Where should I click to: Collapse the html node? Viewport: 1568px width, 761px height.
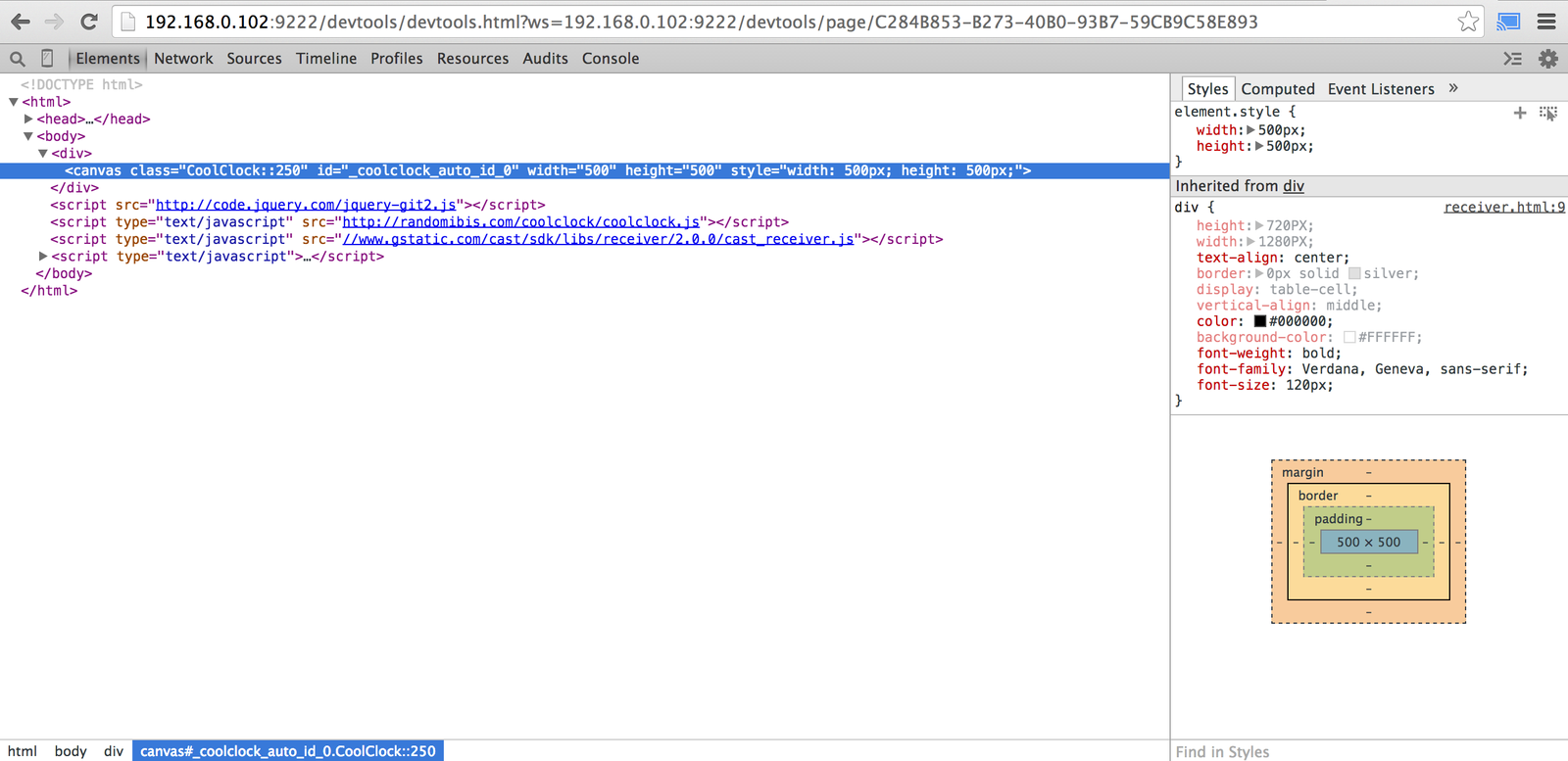coord(14,102)
